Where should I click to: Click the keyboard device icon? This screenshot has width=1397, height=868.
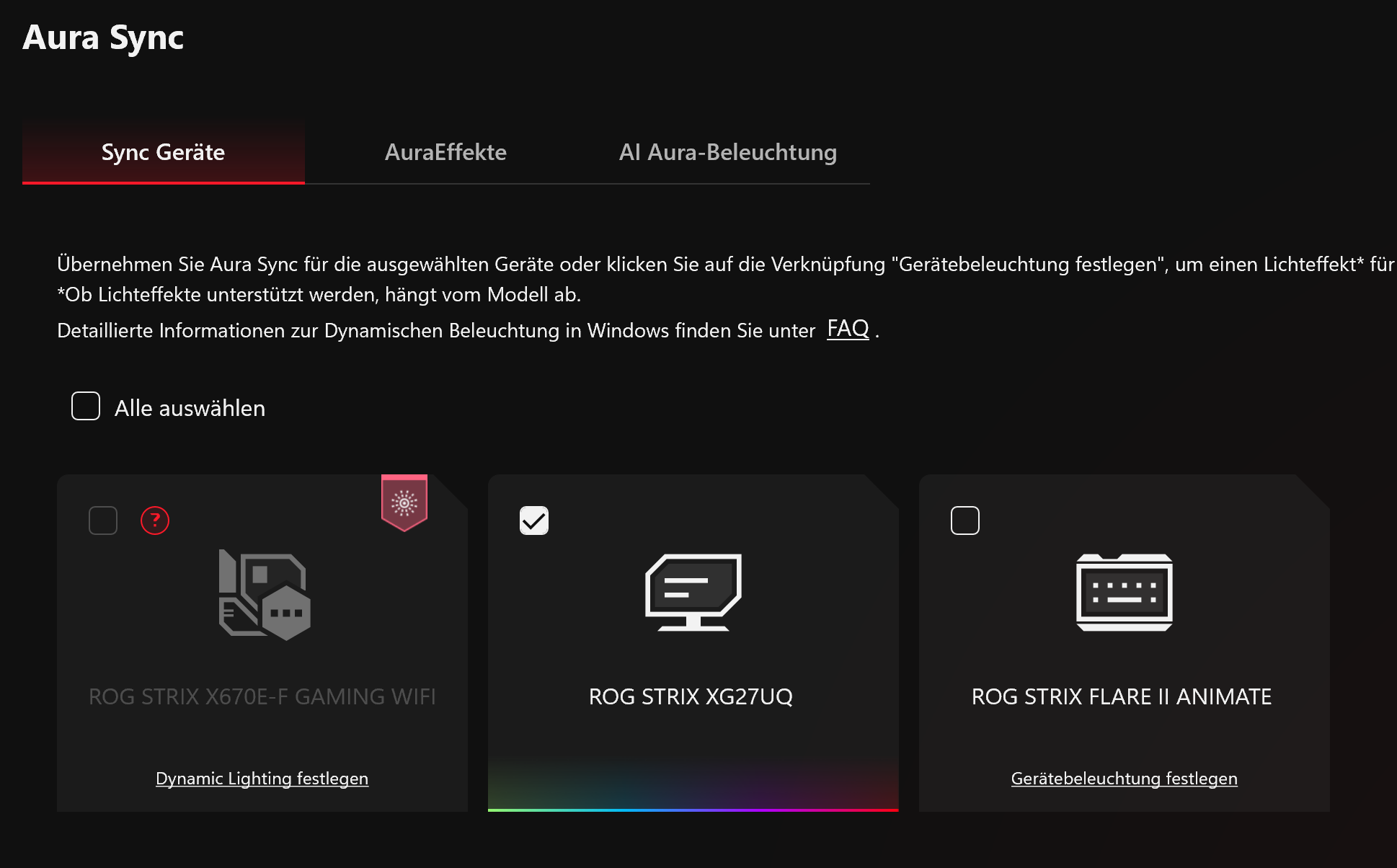pos(1125,593)
